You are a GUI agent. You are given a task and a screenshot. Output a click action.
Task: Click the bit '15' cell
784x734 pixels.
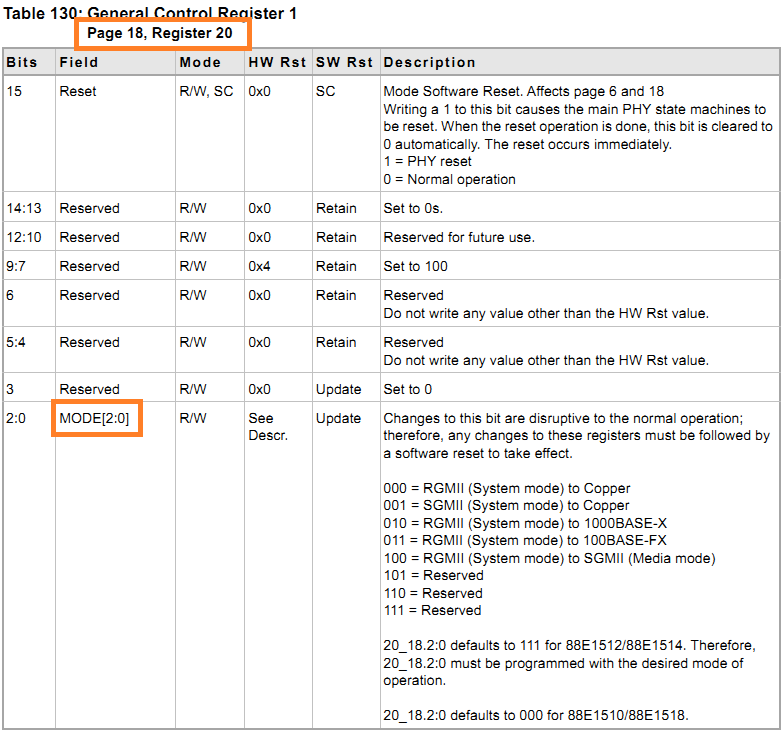[14, 91]
